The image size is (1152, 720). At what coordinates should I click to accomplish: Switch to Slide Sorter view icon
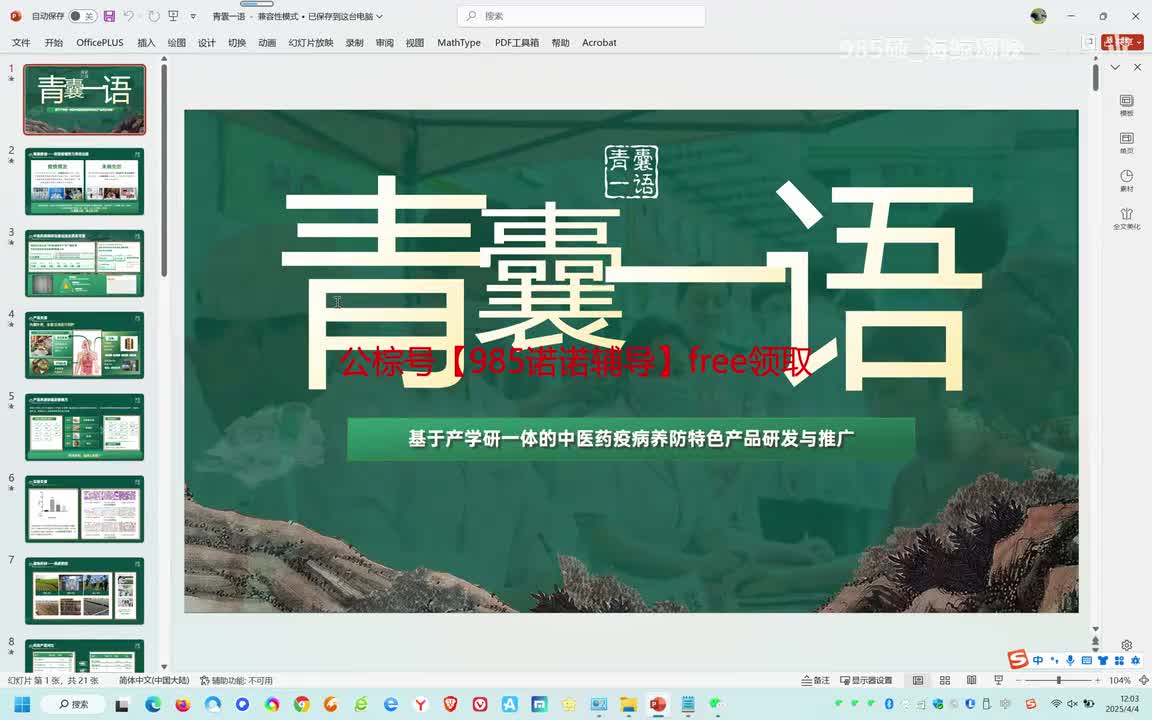click(945, 680)
